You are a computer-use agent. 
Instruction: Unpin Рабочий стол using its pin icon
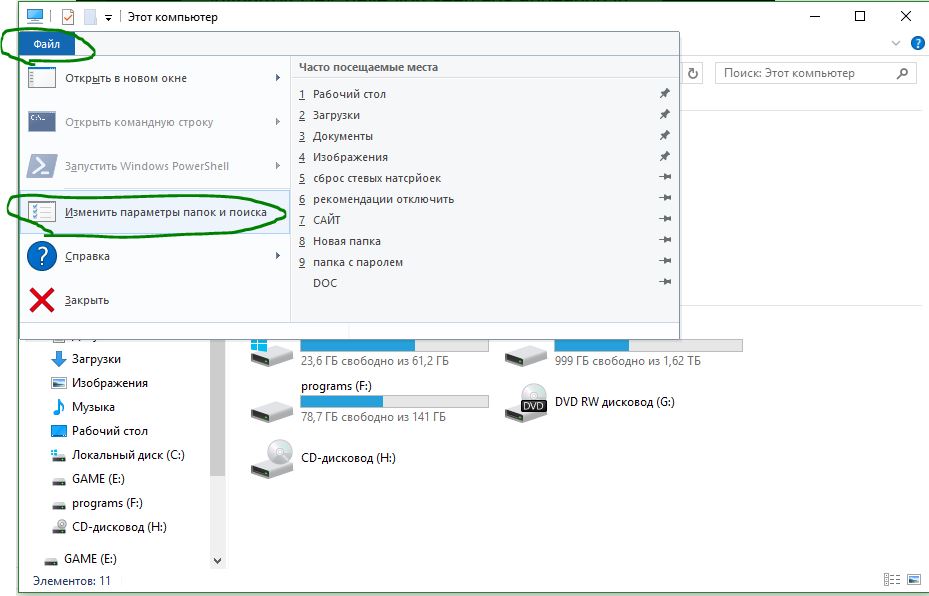pos(665,93)
